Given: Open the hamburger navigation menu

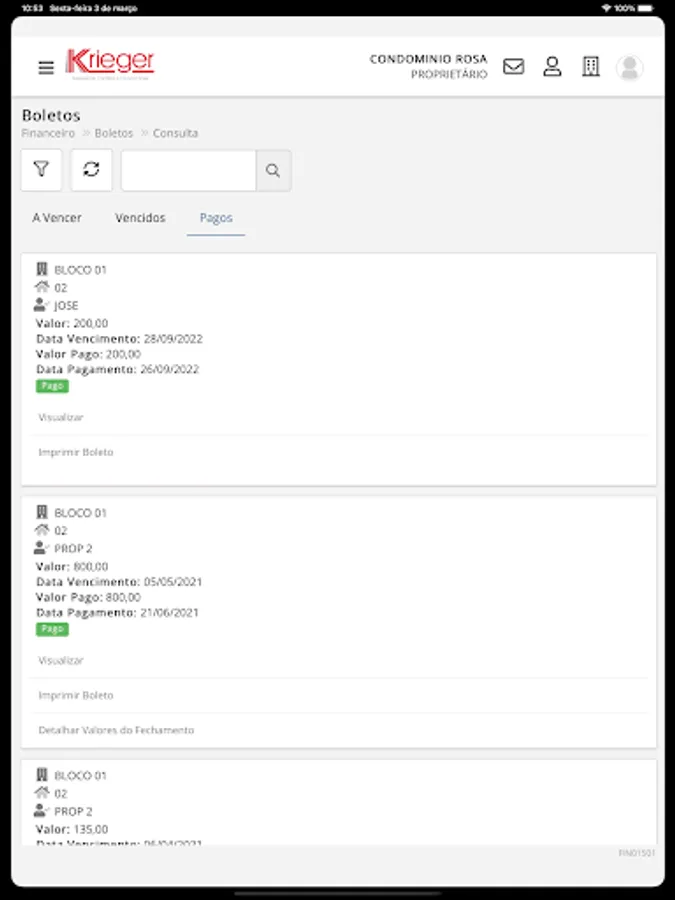Looking at the screenshot, I should (x=46, y=68).
